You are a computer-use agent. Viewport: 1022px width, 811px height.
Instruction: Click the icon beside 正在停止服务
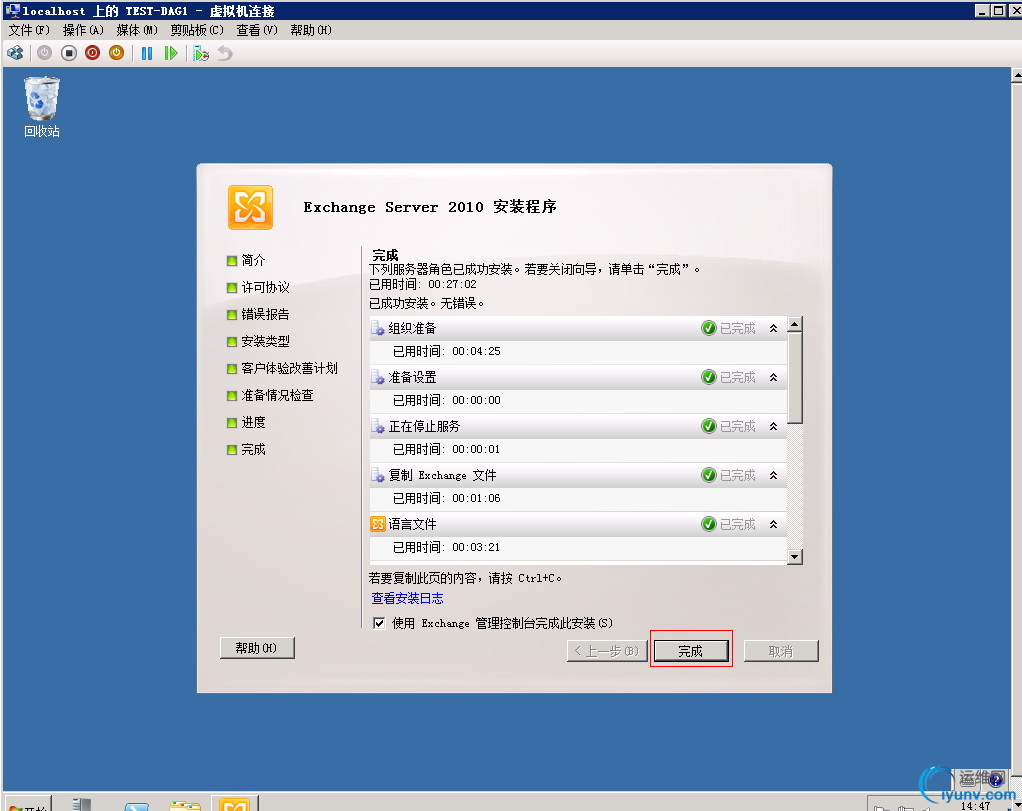pyautogui.click(x=377, y=426)
